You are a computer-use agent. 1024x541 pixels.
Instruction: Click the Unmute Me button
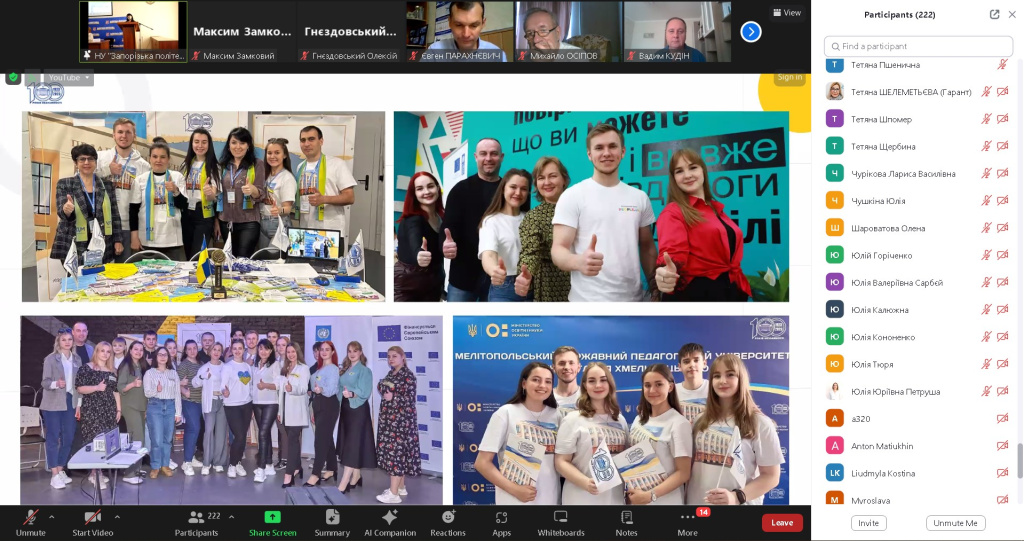point(955,523)
